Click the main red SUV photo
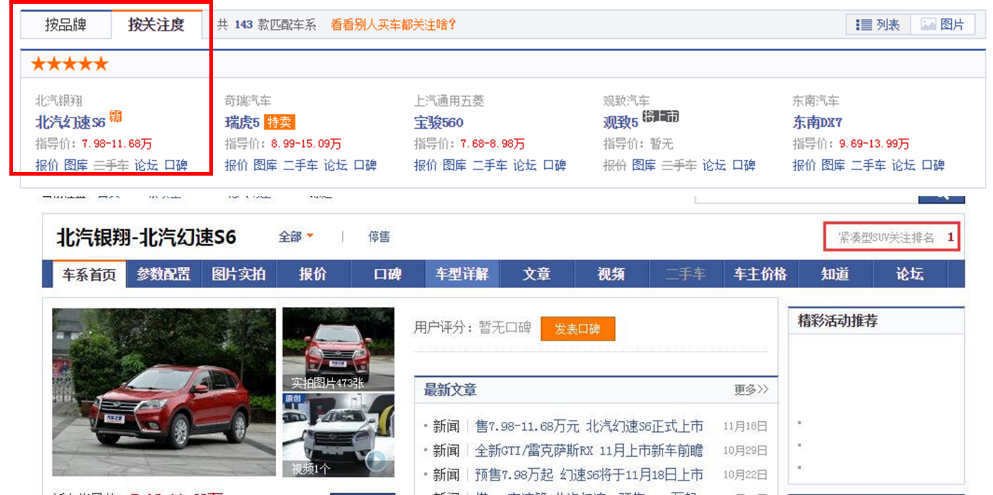The width and height of the screenshot is (993, 495). click(164, 392)
